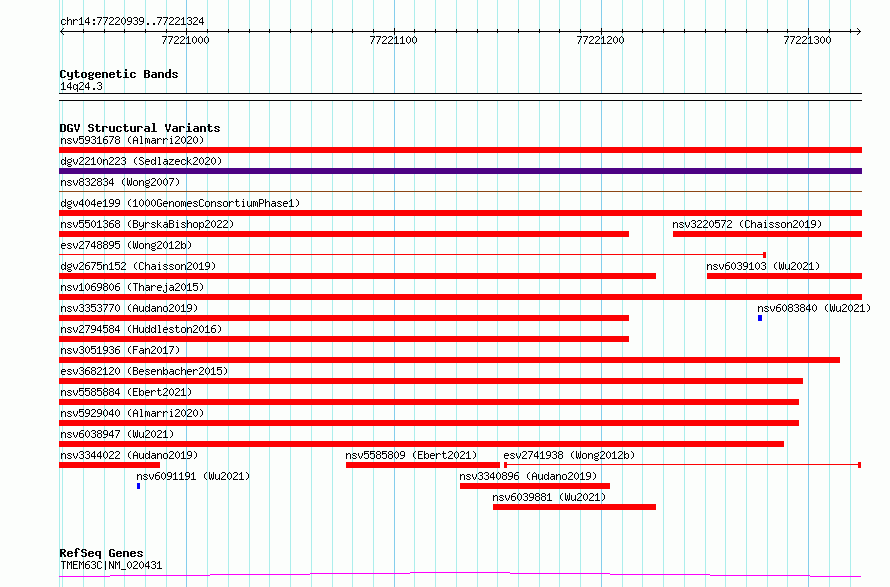Click nsv1069806 (Thareja2015) label
The width and height of the screenshot is (890, 587).
[x=132, y=287]
